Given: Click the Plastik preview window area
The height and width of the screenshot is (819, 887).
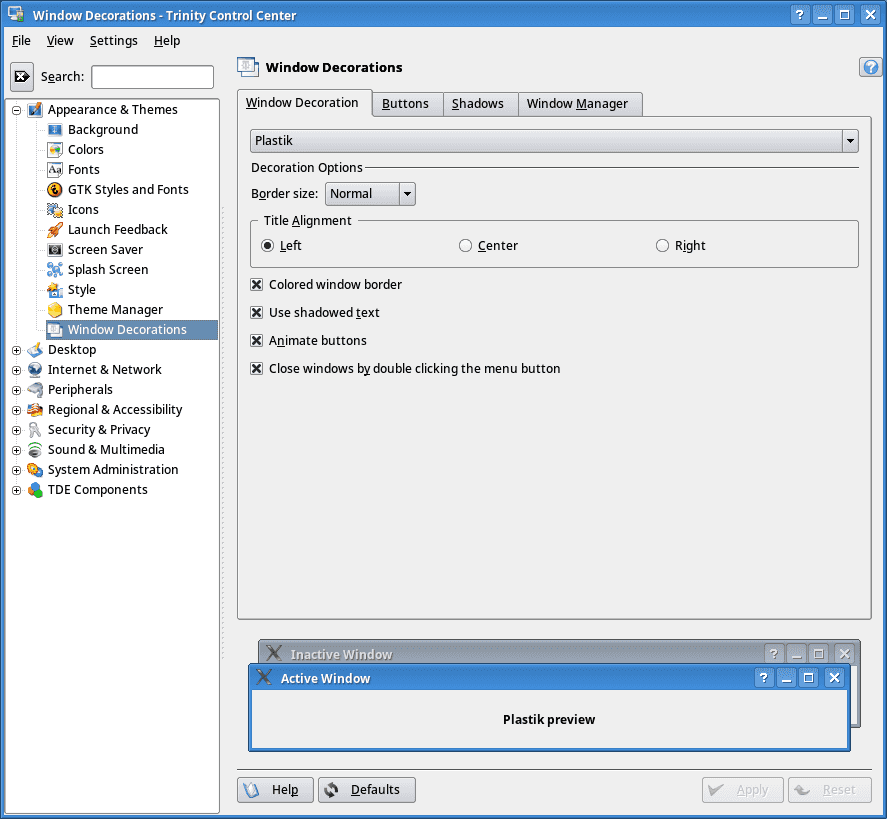Looking at the screenshot, I should (549, 719).
